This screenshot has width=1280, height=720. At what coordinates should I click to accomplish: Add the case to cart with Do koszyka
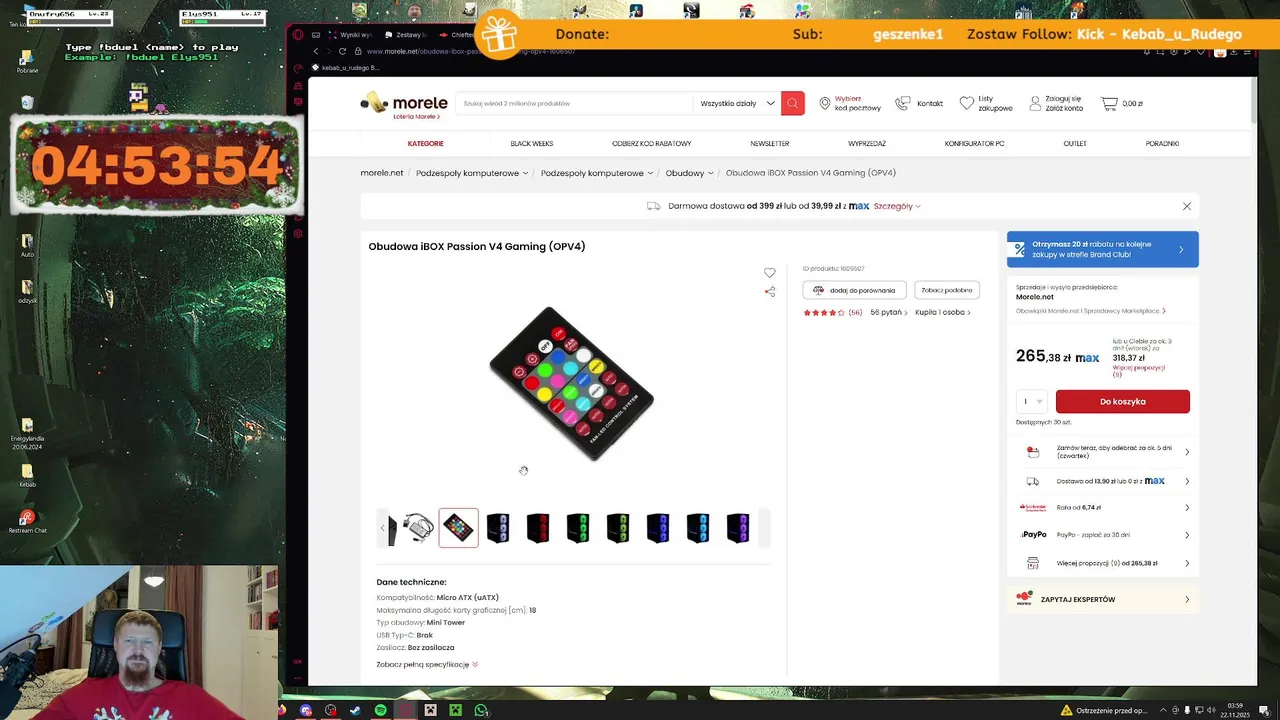[x=1123, y=401]
